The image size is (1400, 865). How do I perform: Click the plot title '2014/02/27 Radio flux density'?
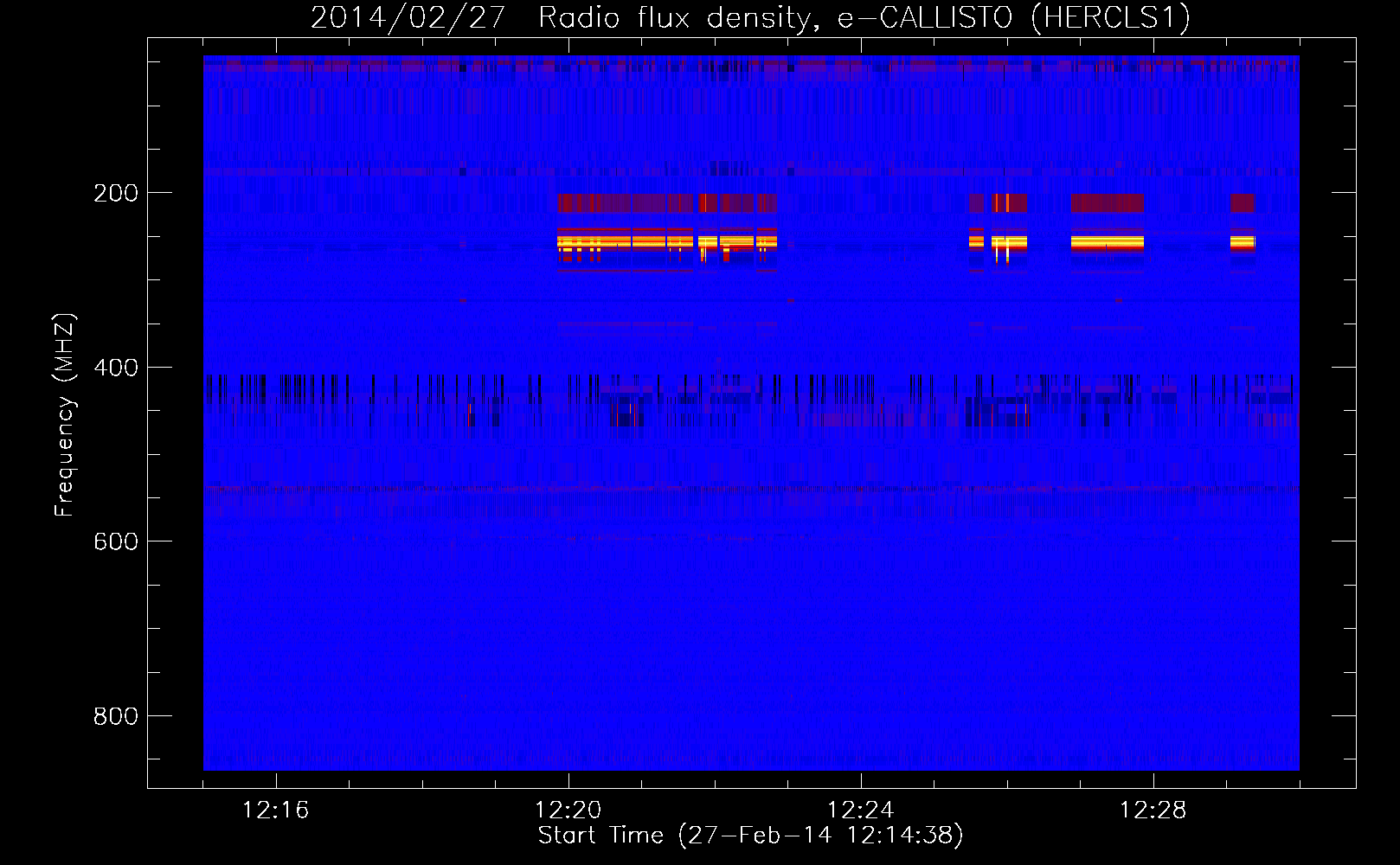(566, 18)
